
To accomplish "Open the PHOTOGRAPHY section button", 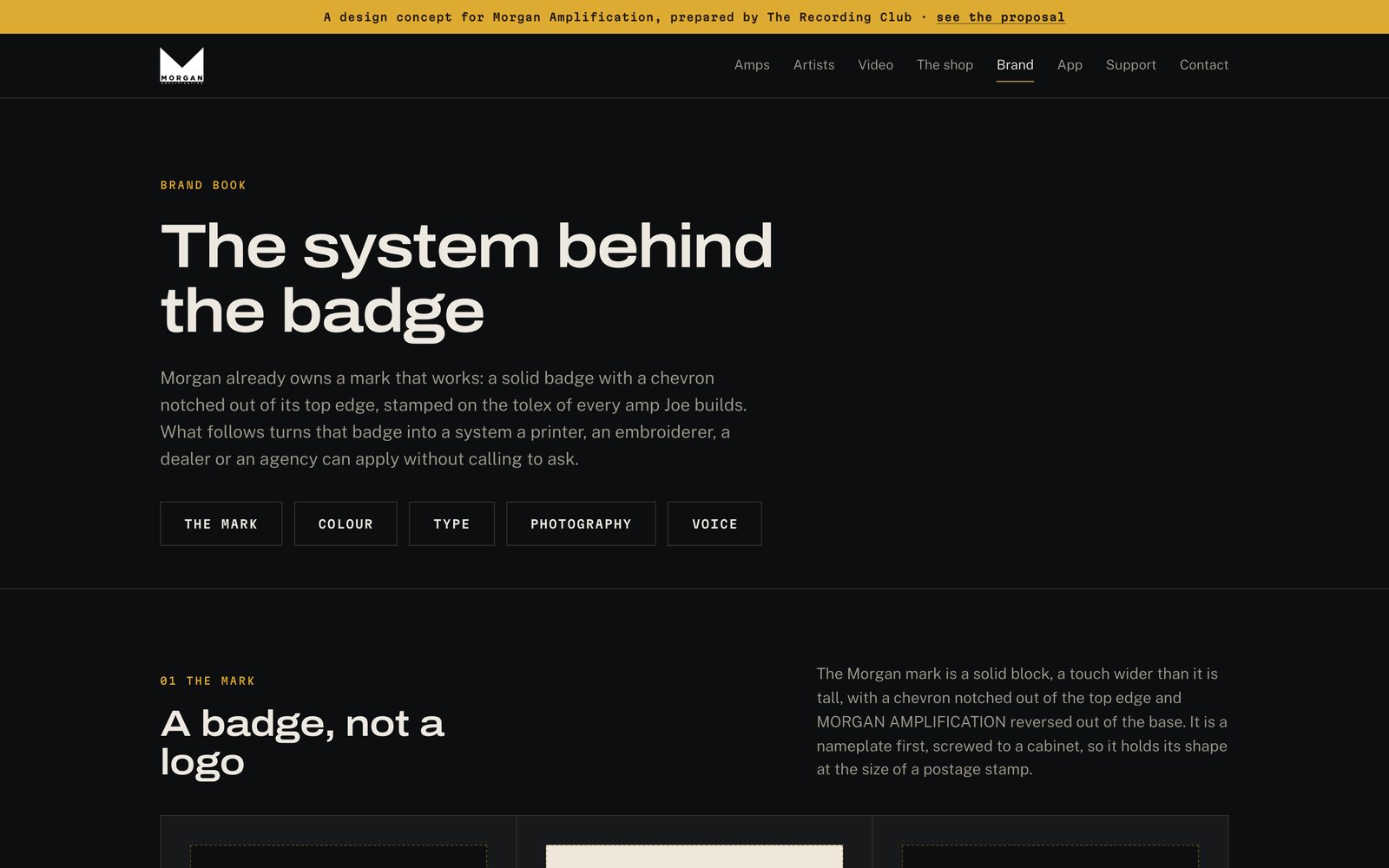I will click(x=581, y=523).
